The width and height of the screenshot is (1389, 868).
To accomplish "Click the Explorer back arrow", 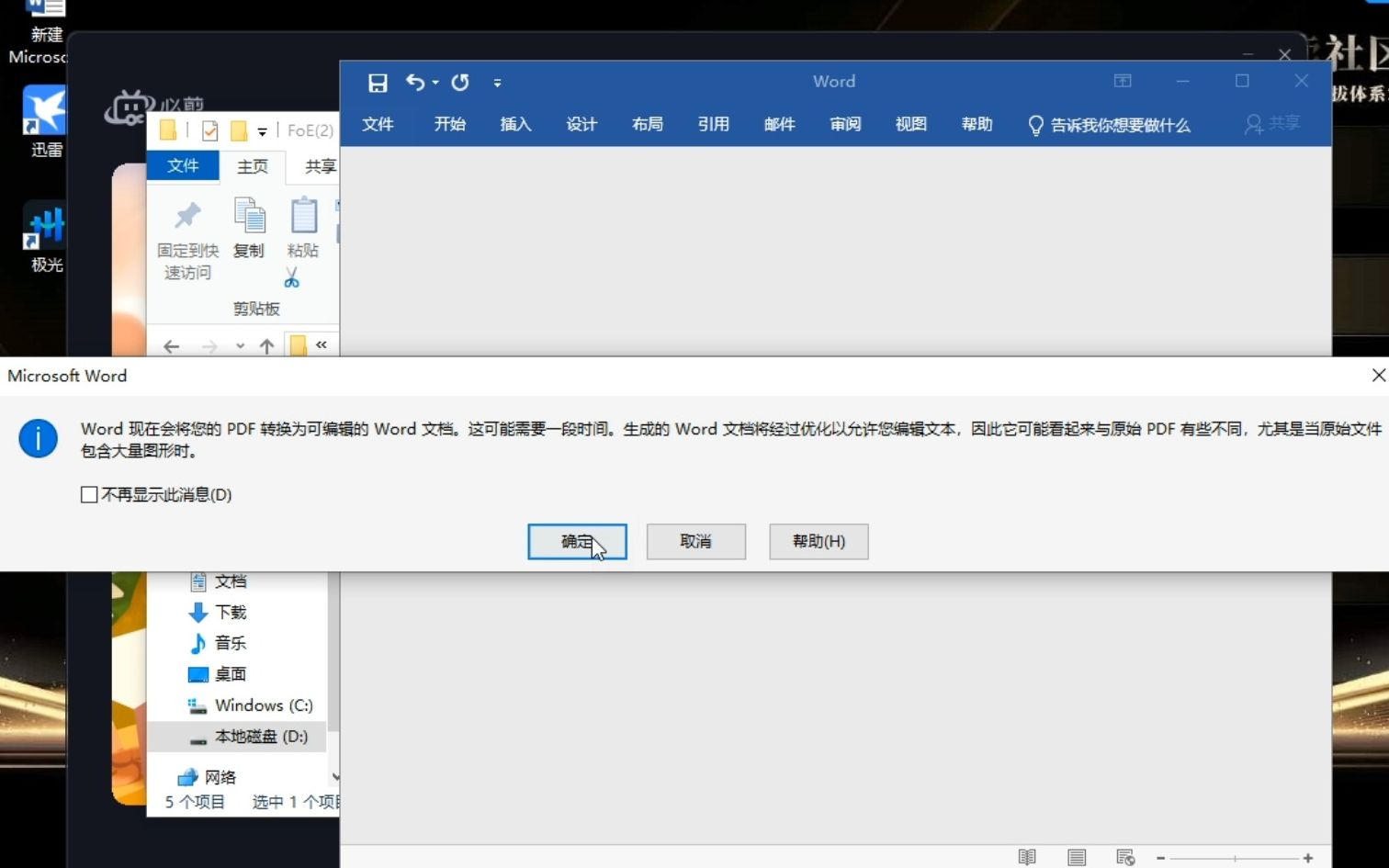I will (x=171, y=346).
